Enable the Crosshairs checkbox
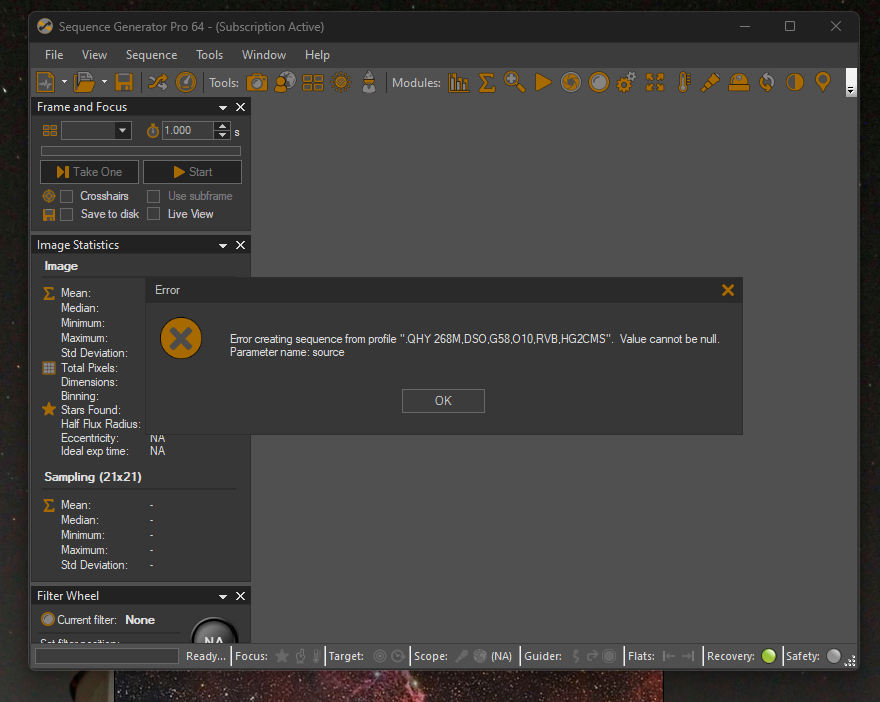The height and width of the screenshot is (702, 880). (67, 196)
